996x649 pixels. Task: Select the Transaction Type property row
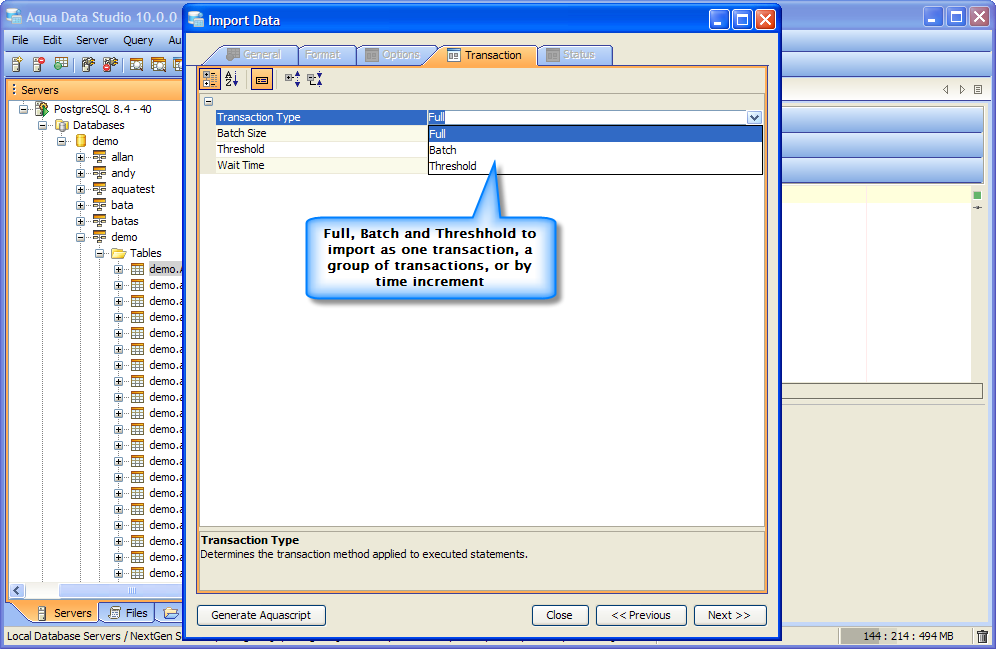coord(321,117)
